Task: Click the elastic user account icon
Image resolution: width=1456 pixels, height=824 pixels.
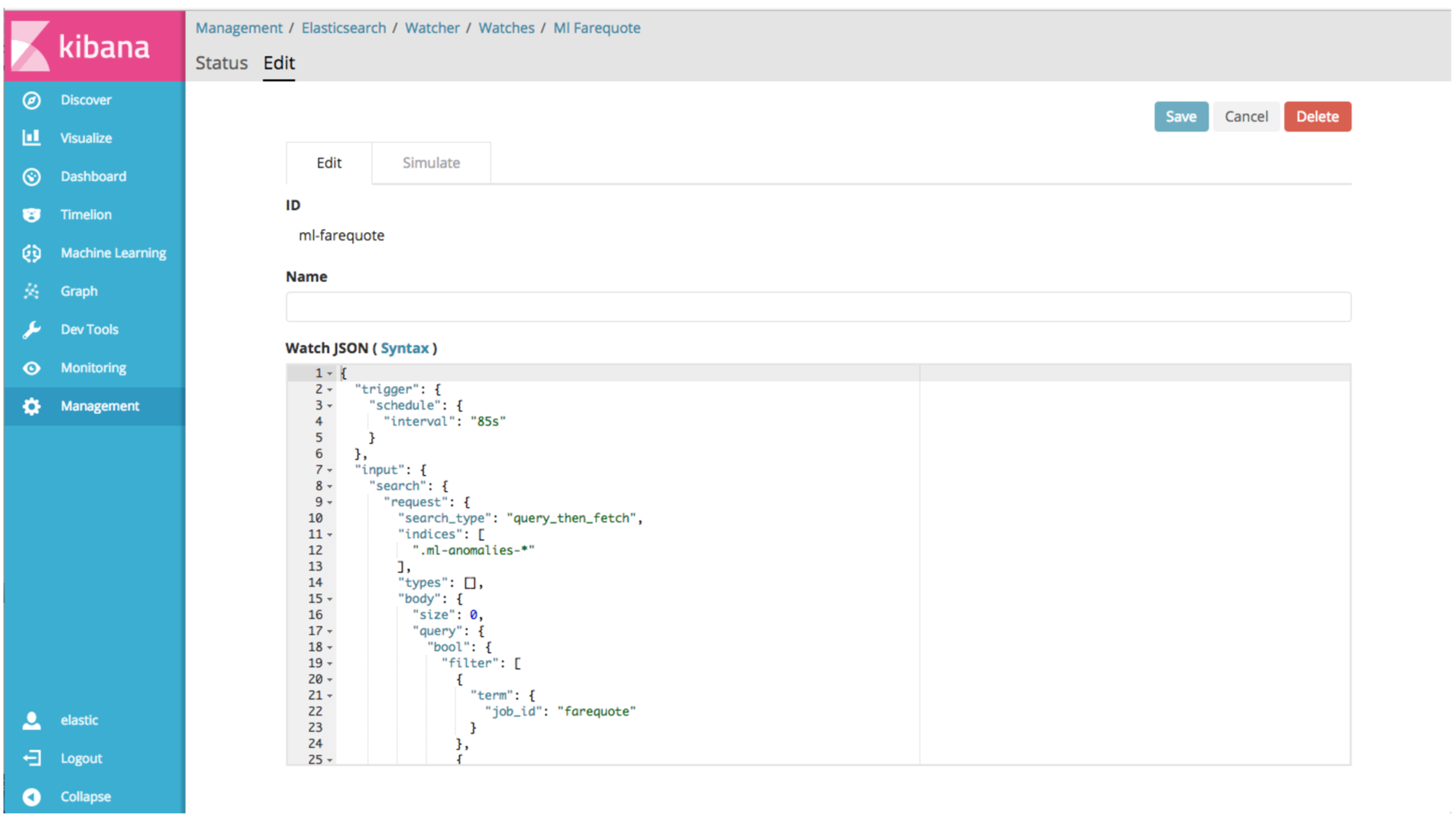Action: click(31, 719)
